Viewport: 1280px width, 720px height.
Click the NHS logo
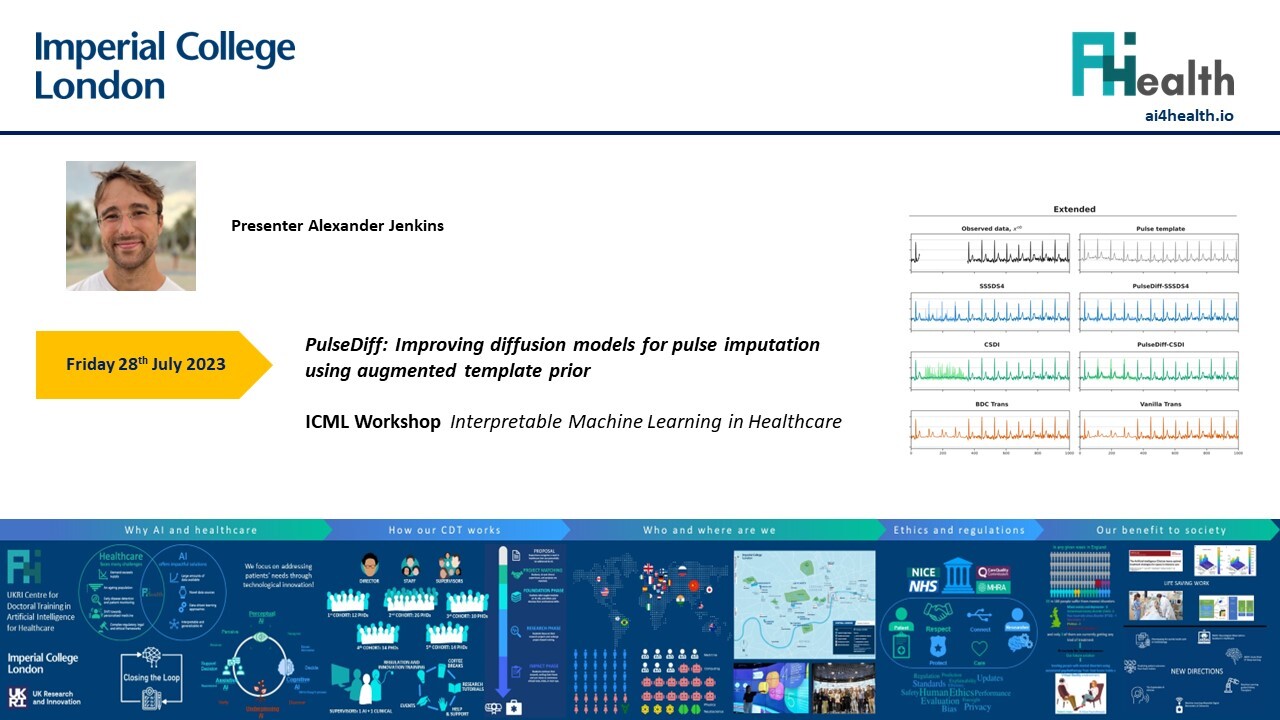(923, 587)
